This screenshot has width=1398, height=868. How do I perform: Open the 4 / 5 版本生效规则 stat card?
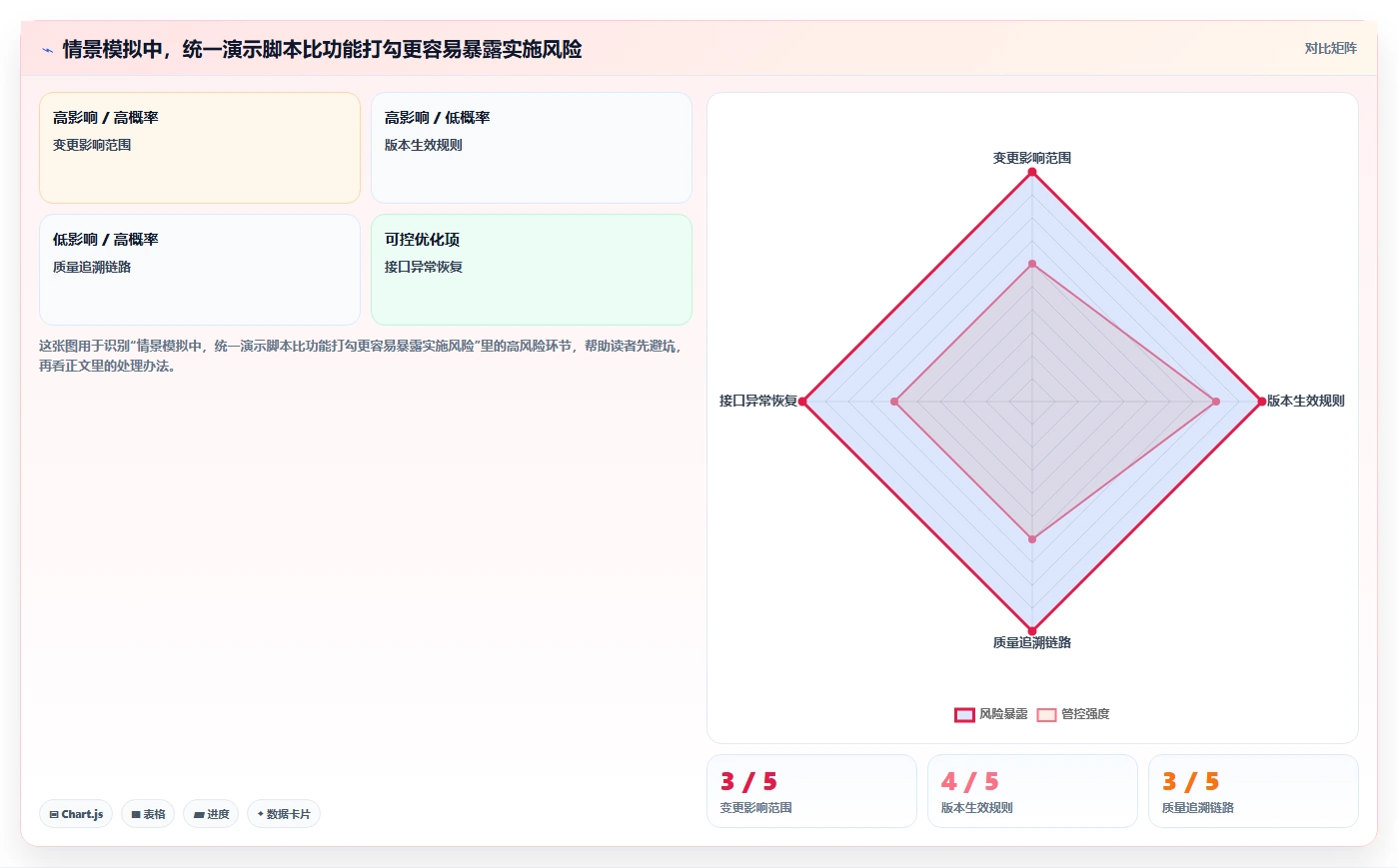pyautogui.click(x=1032, y=791)
